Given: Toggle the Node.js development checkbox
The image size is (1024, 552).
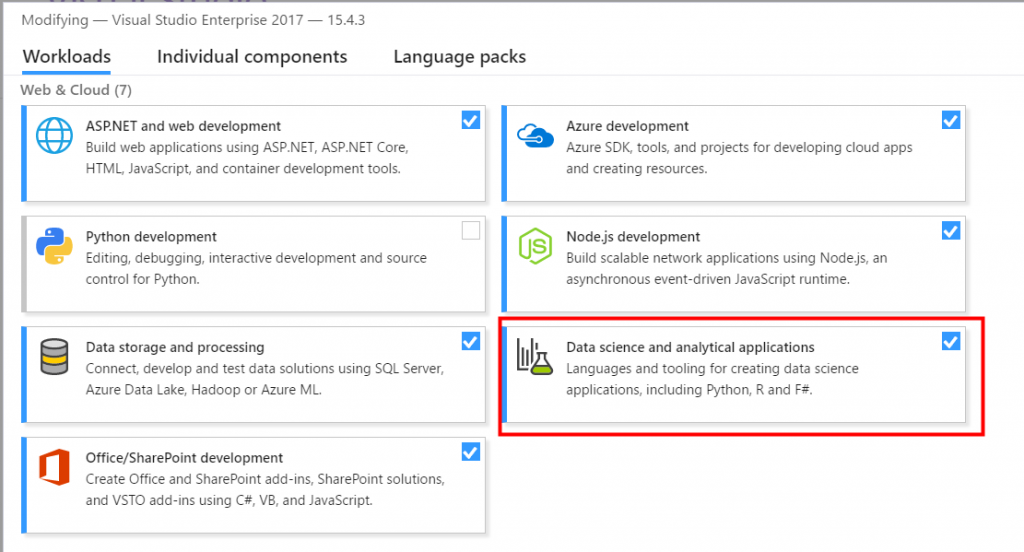Looking at the screenshot, I should coord(951,231).
